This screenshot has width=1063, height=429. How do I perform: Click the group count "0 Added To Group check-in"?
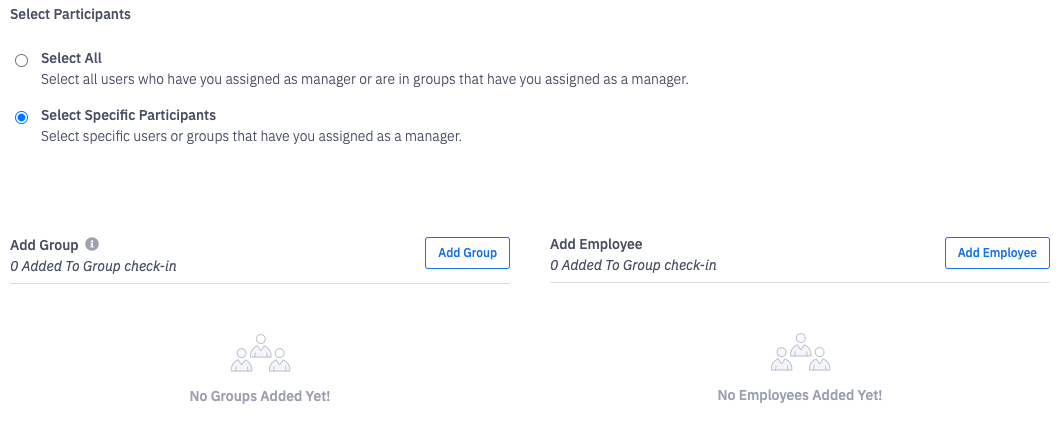tap(93, 266)
